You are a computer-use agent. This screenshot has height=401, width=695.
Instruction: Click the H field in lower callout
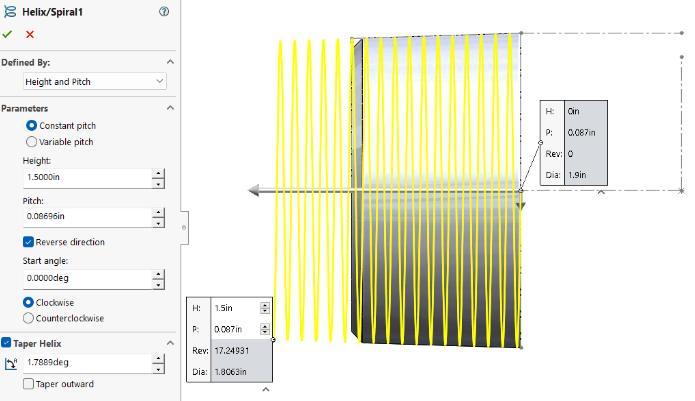pyautogui.click(x=233, y=308)
